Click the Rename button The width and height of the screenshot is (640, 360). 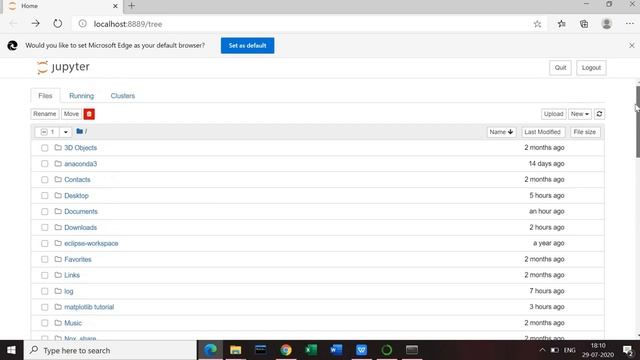(44, 114)
